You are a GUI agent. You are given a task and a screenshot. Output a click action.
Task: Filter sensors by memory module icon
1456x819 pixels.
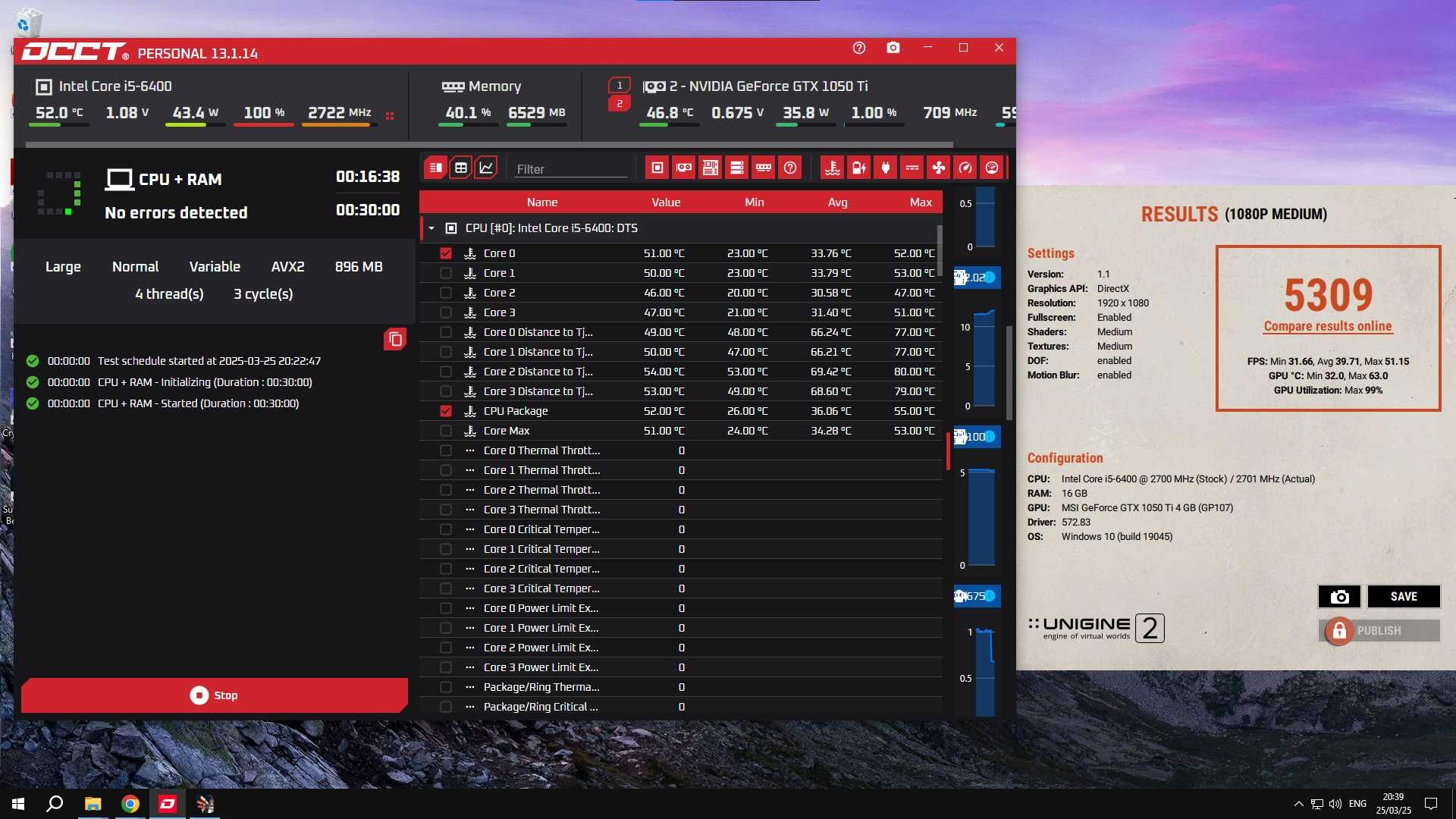[x=764, y=168]
